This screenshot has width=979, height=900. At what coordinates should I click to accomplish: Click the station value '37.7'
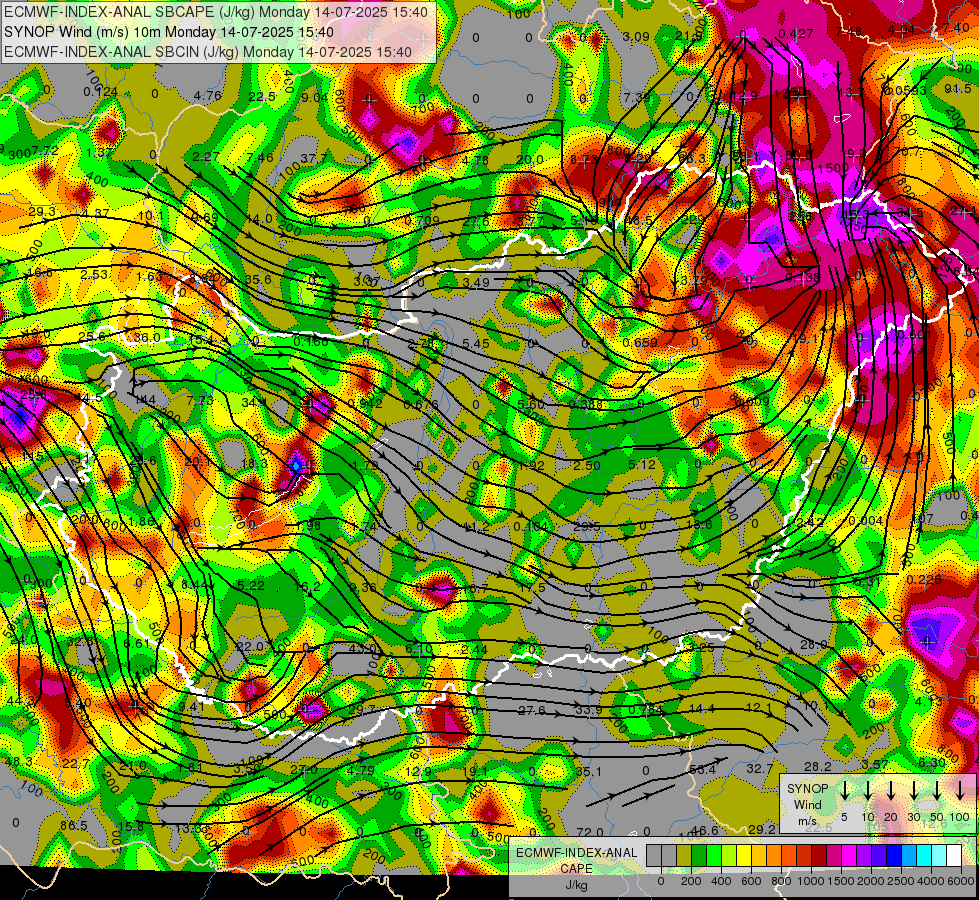click(314, 158)
